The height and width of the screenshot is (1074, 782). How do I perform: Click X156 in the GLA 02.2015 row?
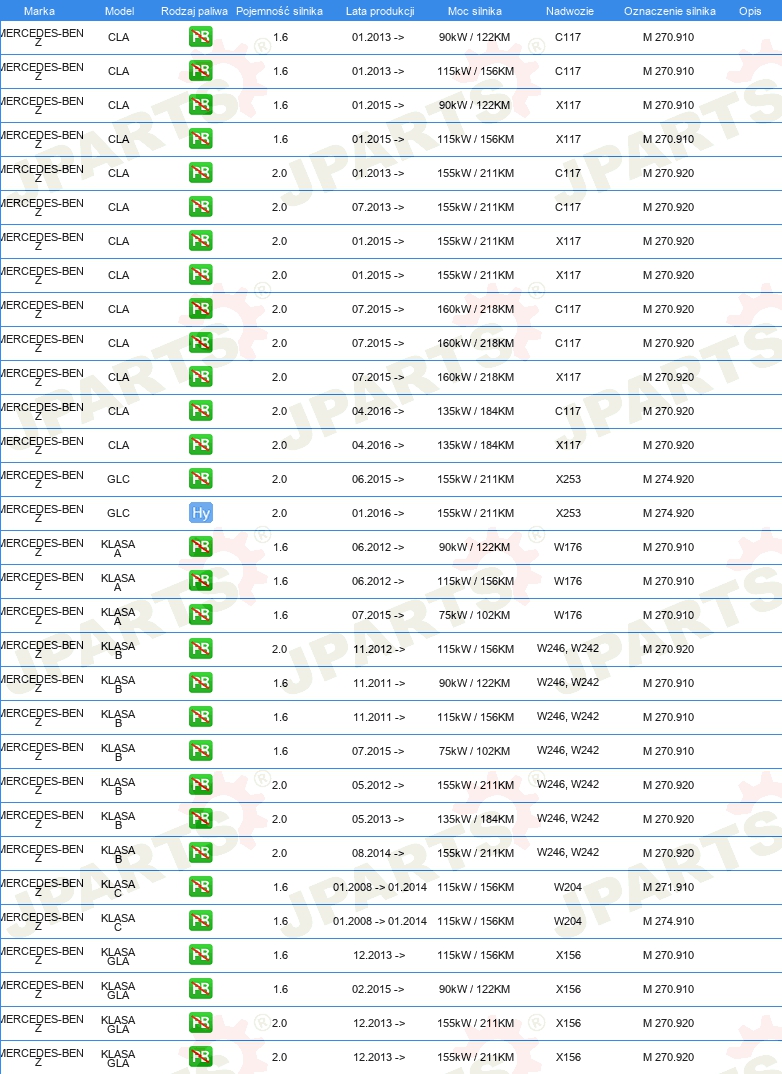[x=568, y=989]
